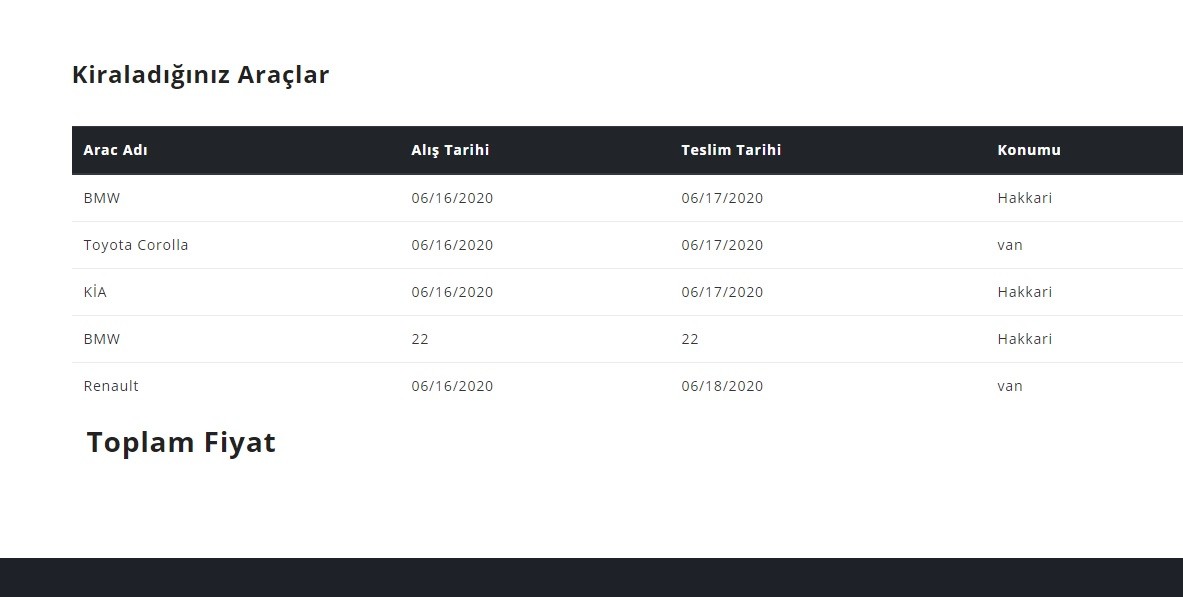Image resolution: width=1183 pixels, height=597 pixels.
Task: Click the Arac Adı column header
Action: pos(115,150)
